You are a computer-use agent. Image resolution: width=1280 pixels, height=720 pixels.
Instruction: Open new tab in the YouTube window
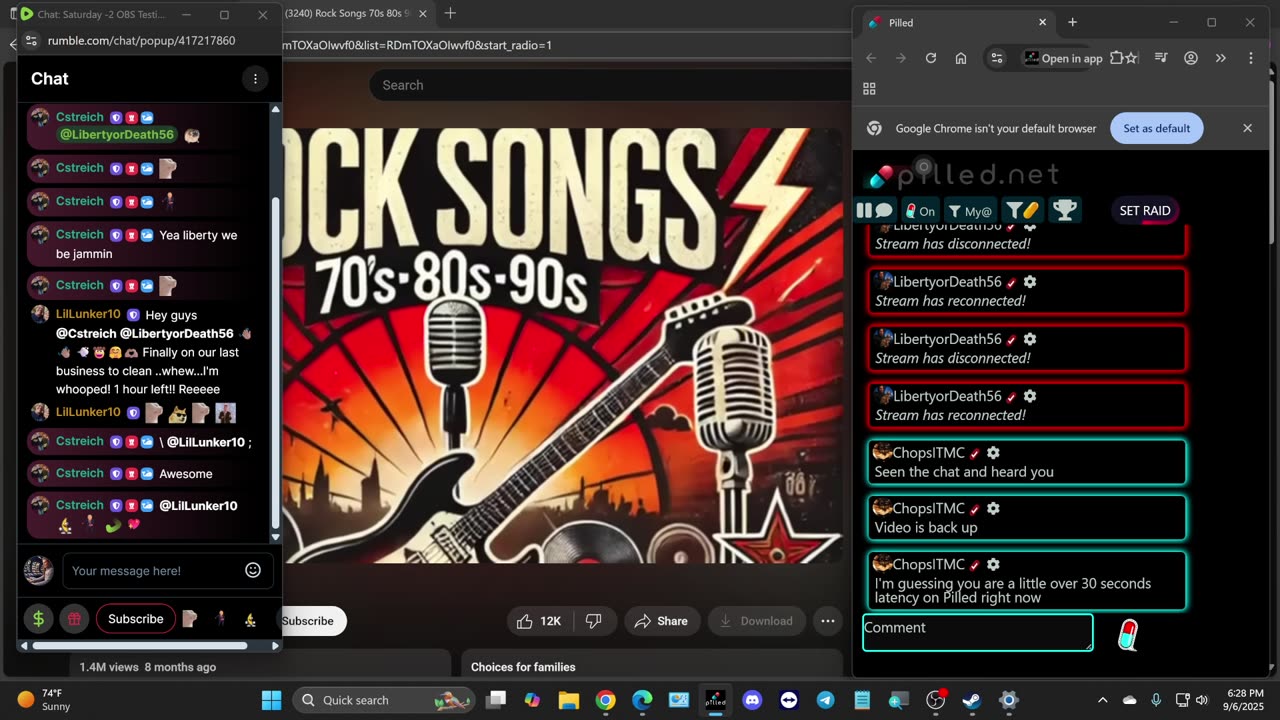coord(450,13)
